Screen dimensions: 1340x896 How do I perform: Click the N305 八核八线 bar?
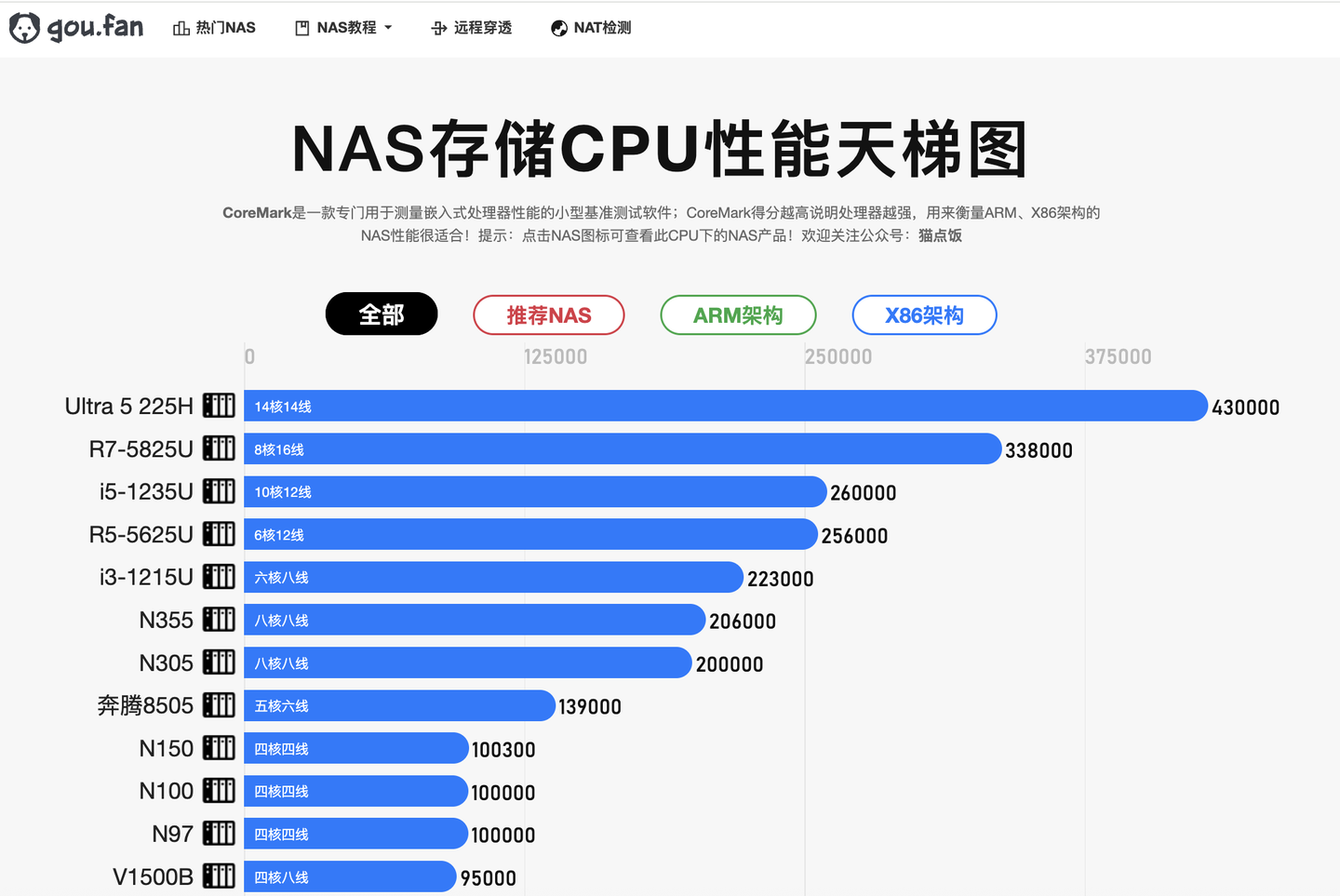(468, 662)
